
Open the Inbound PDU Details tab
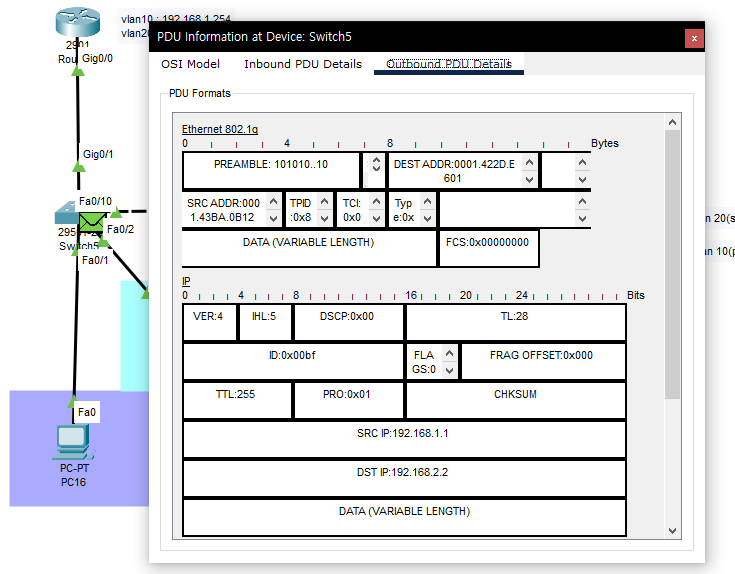(x=303, y=64)
